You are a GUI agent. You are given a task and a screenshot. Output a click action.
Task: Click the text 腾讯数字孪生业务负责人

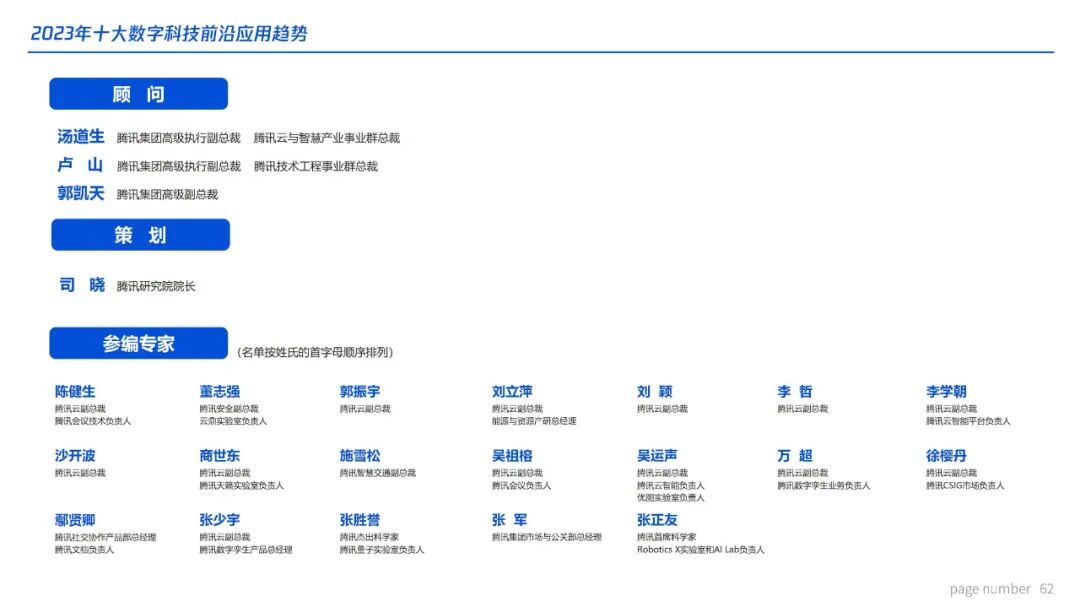823,486
